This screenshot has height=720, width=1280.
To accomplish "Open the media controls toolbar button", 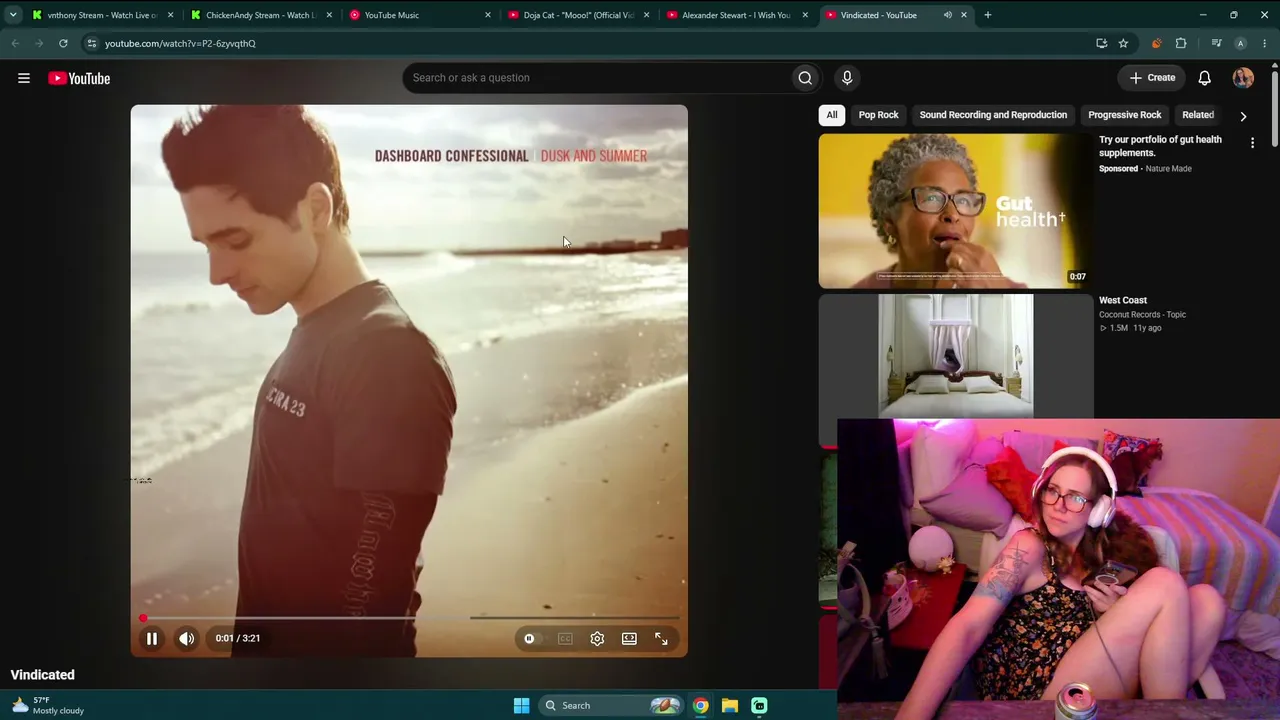I will (1216, 43).
